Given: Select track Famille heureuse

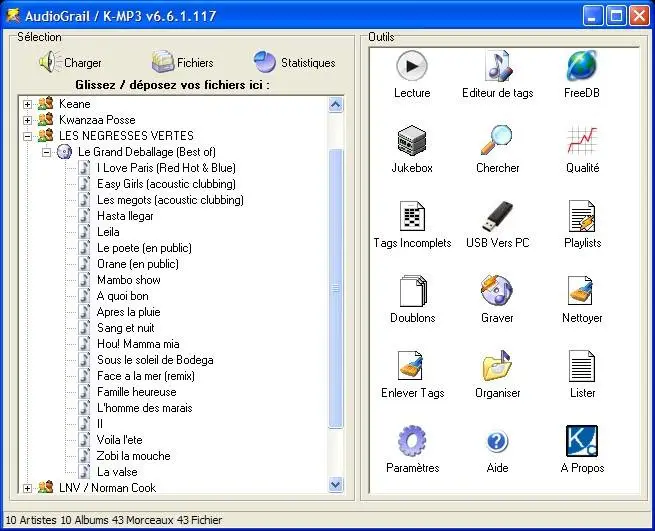Looking at the screenshot, I should (137, 392).
